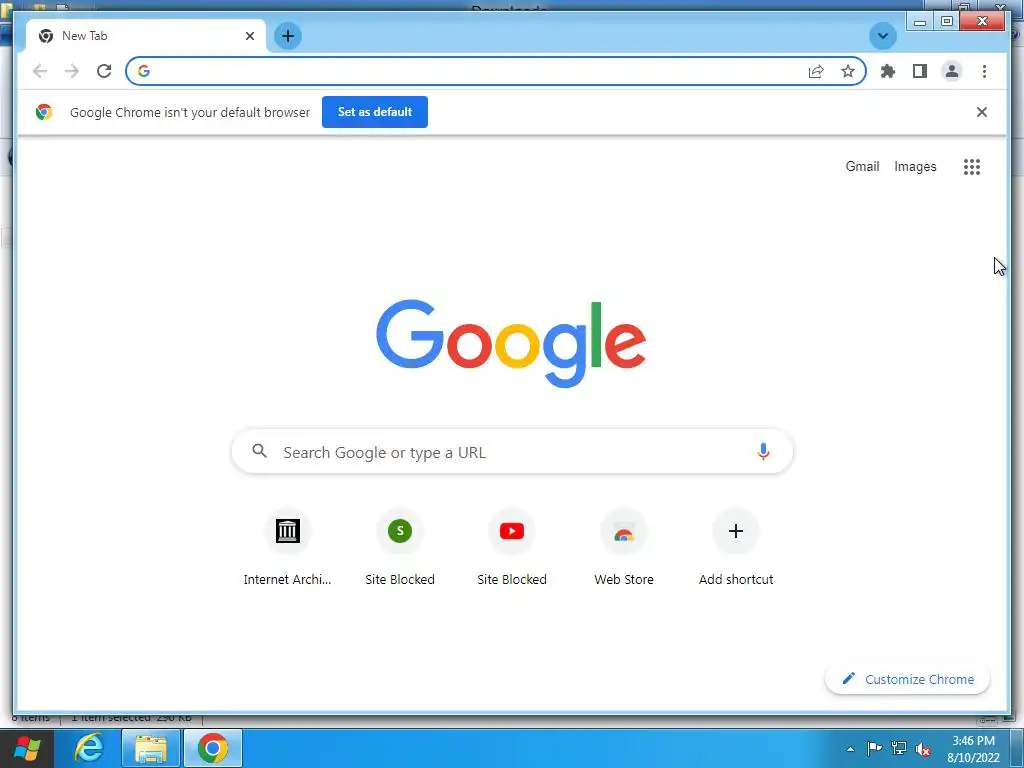The image size is (1024, 768).
Task: Click the Search Google or type a URL box
Action: point(512,452)
